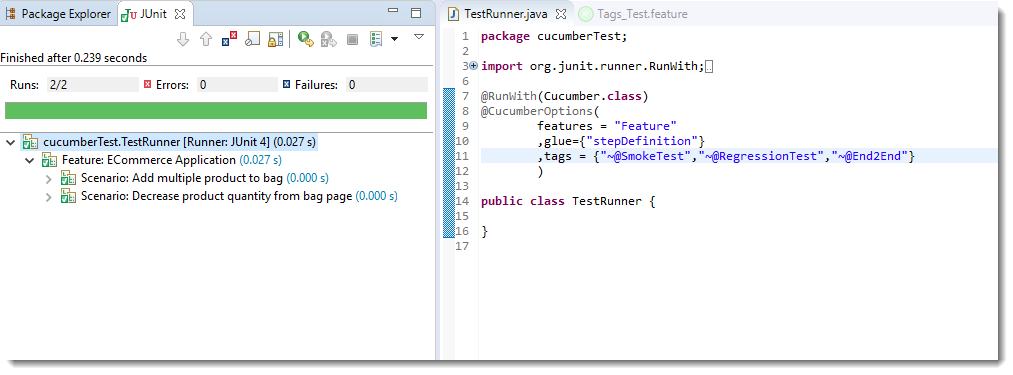Click the "Feature" string in features option
The image size is (1013, 375).
point(645,126)
